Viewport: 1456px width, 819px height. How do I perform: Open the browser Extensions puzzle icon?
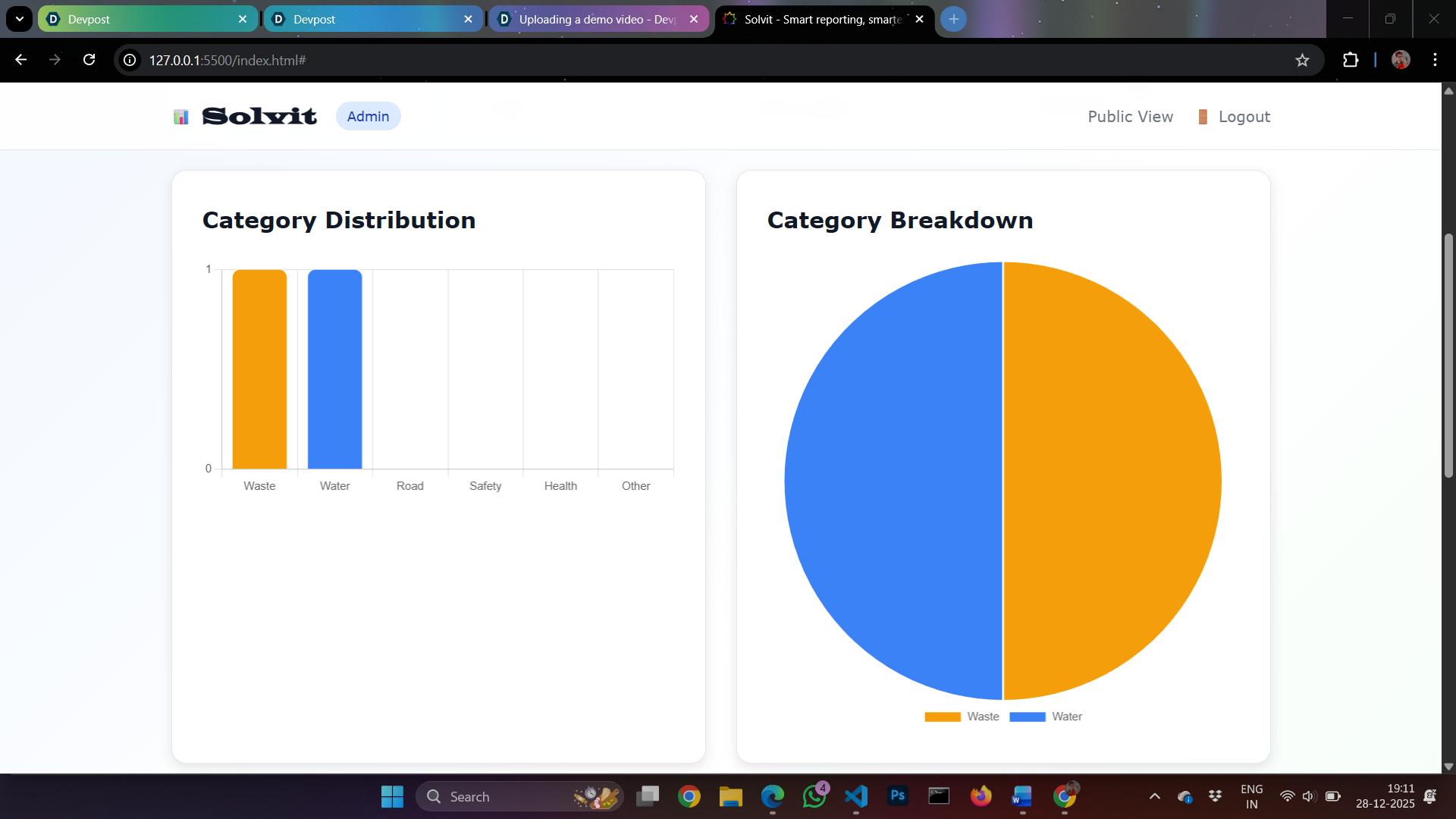1351,60
